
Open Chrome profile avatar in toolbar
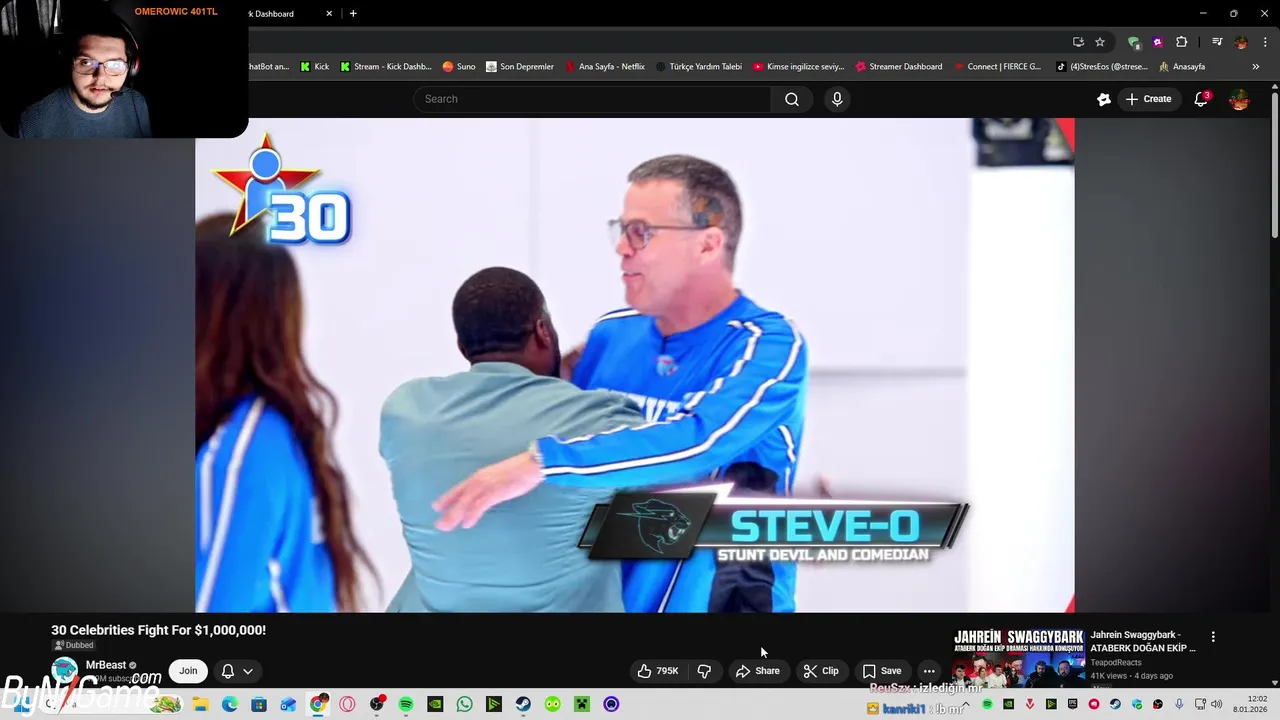click(x=1241, y=42)
